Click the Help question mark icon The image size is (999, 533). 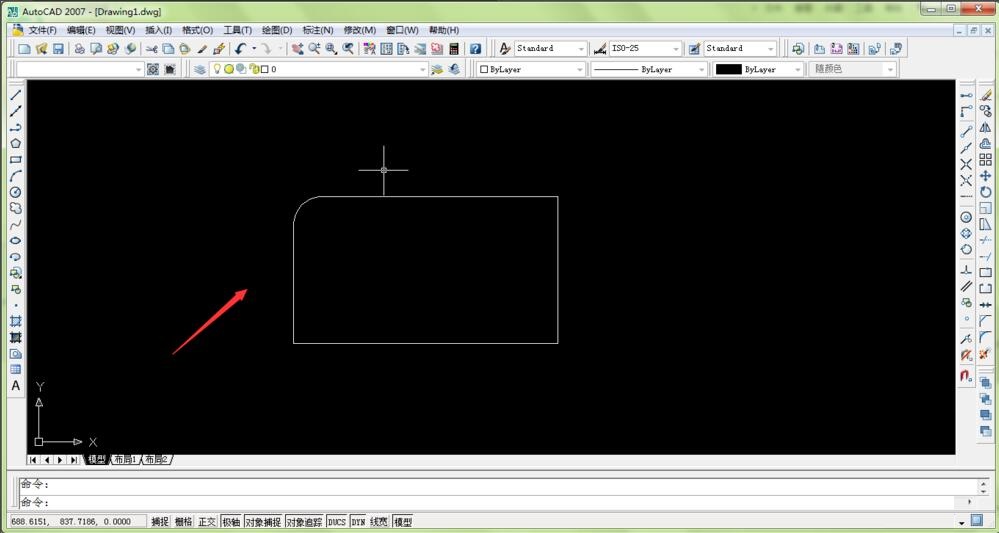tap(475, 48)
